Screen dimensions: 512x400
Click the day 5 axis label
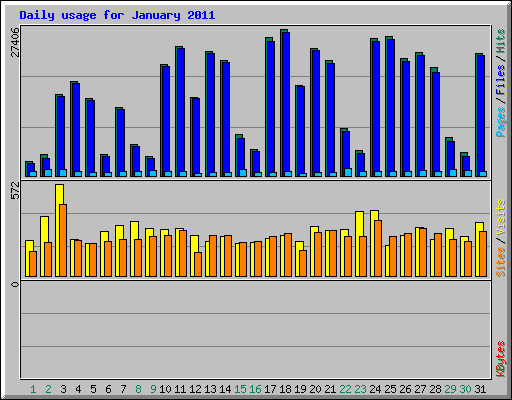point(93,389)
